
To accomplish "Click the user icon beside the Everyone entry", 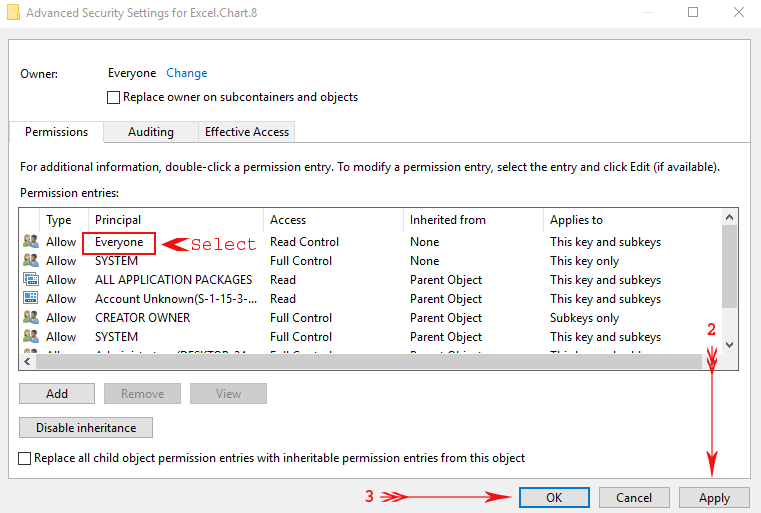I will coord(30,242).
